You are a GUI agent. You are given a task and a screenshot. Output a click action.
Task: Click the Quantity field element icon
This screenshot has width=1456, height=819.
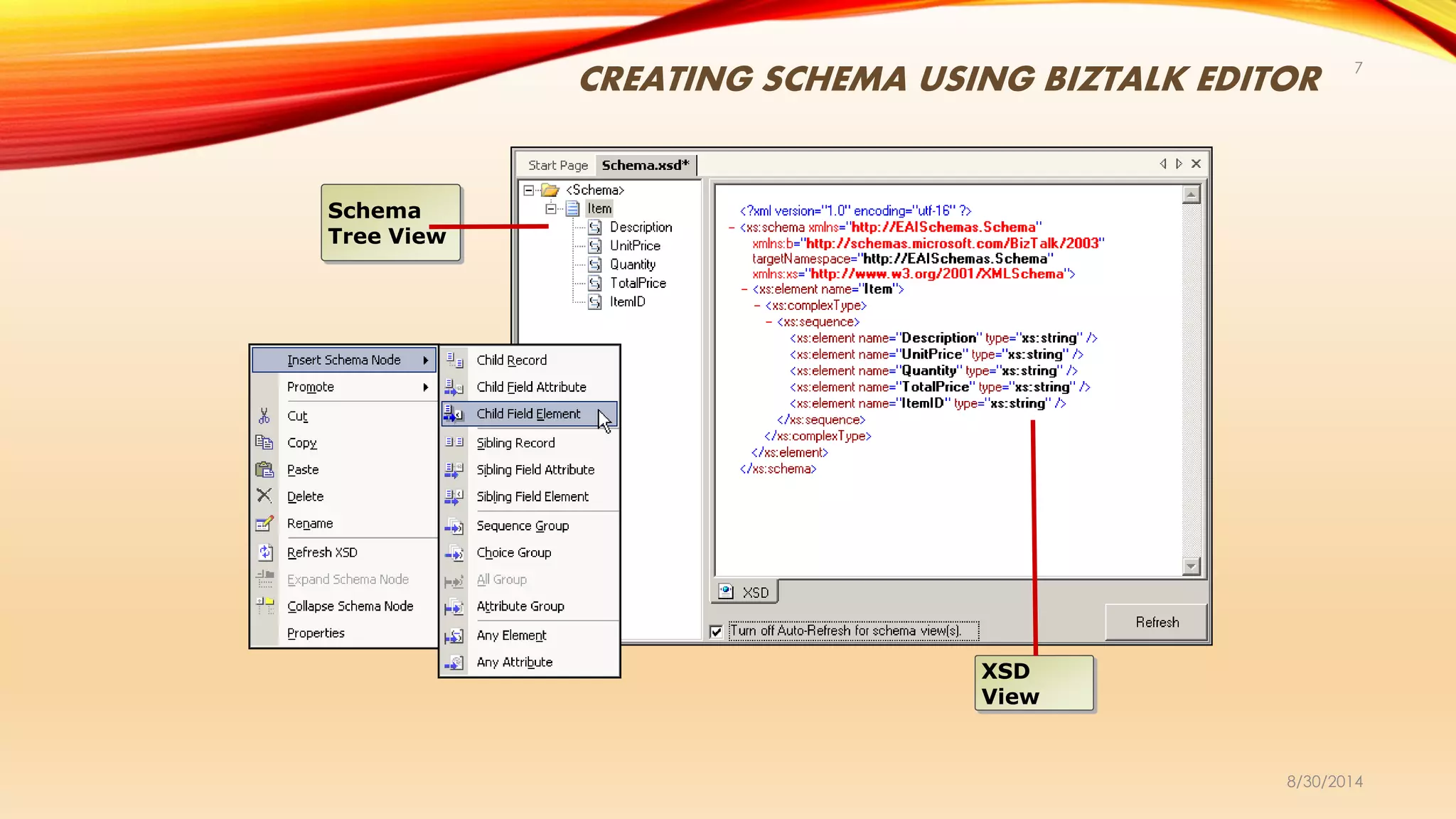[x=595, y=264]
